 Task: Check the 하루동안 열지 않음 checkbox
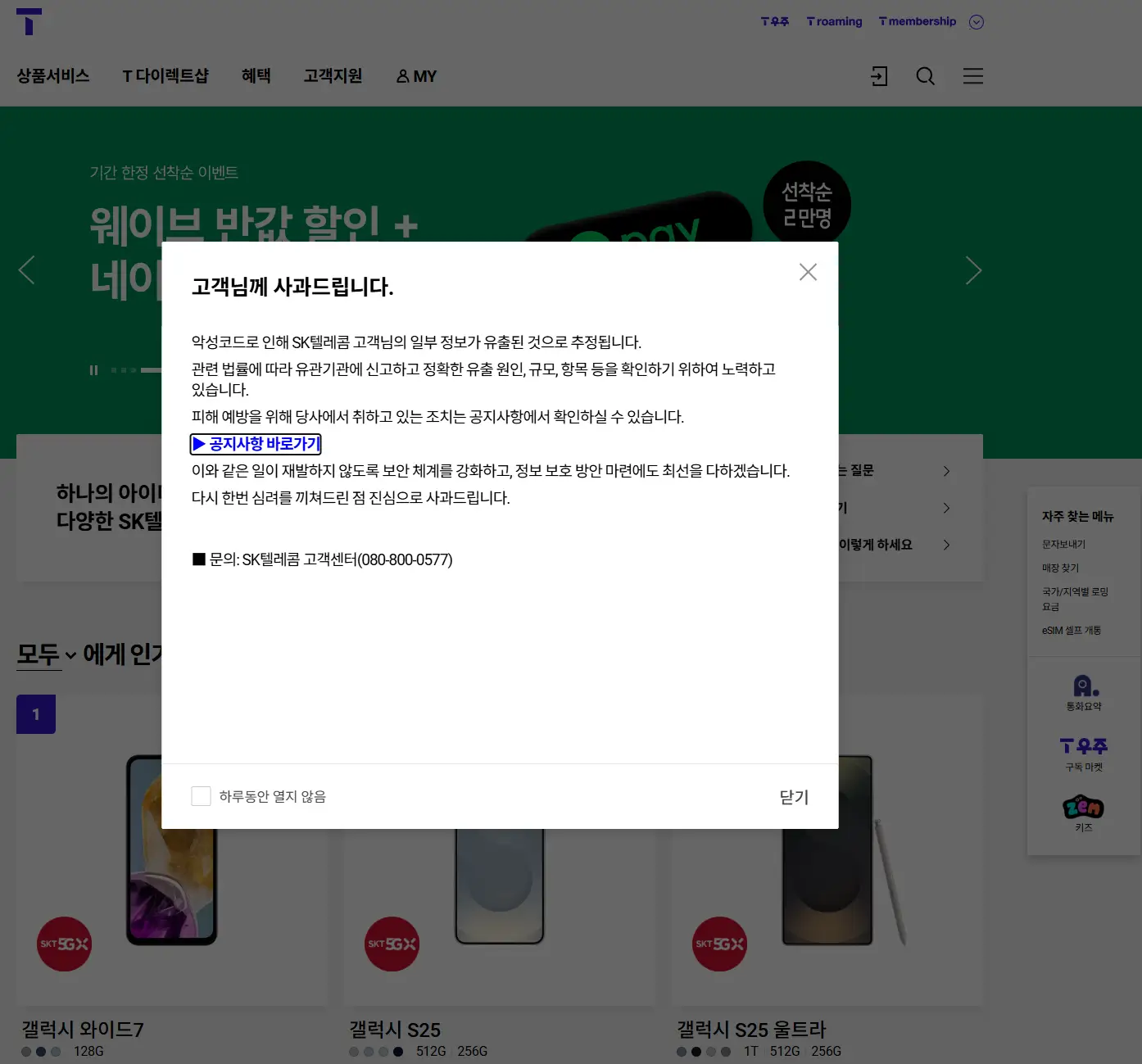click(202, 795)
